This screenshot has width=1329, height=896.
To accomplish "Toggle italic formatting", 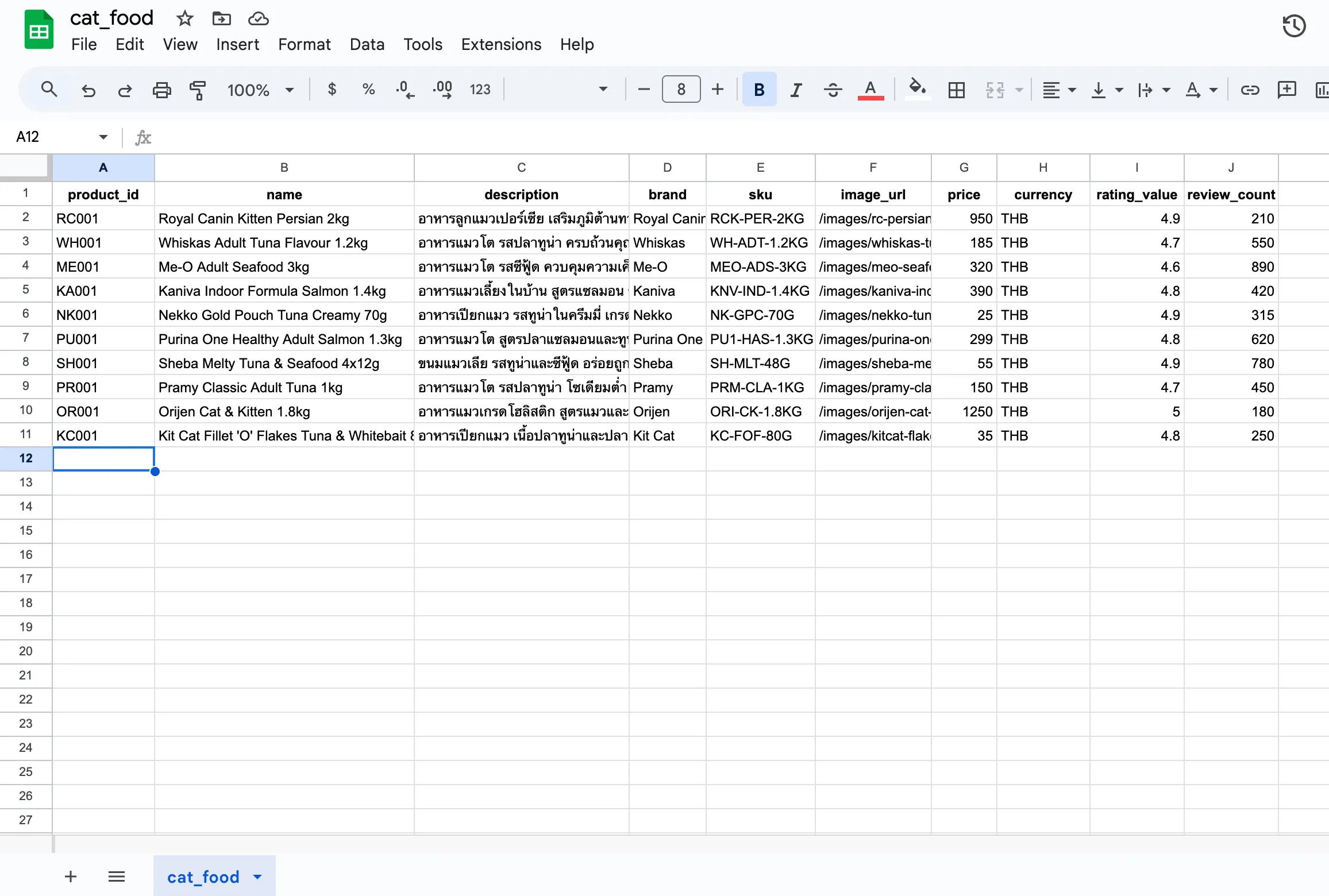I will click(796, 90).
